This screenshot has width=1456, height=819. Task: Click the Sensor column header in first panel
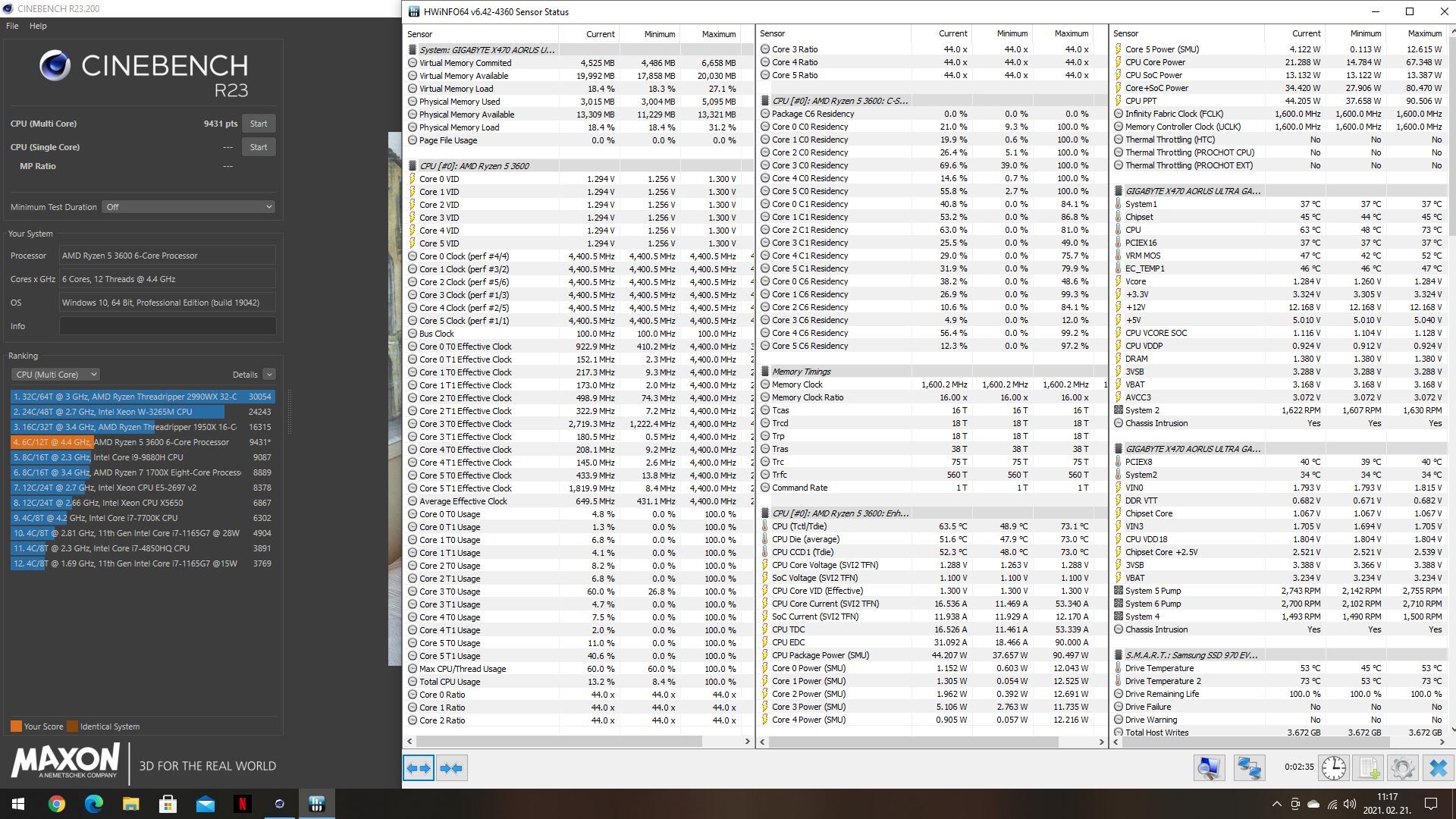(481, 34)
